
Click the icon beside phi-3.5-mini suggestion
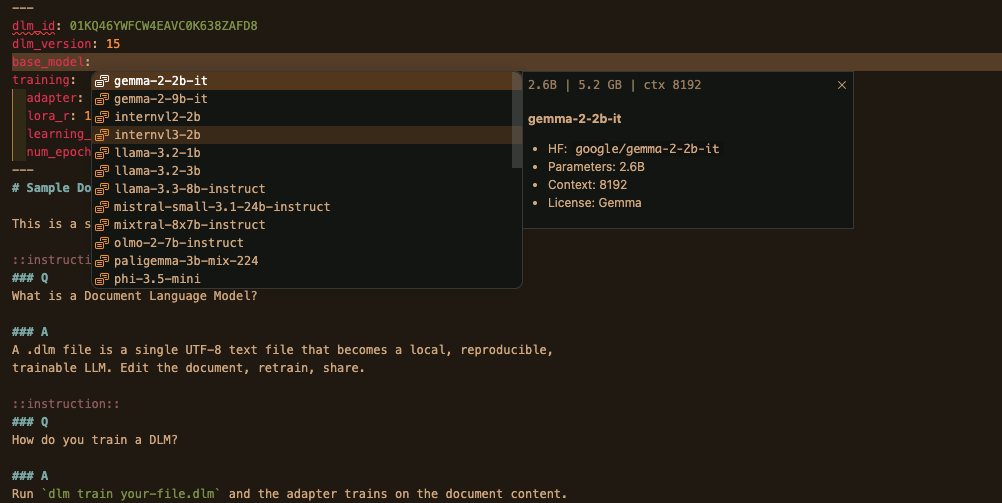click(x=102, y=279)
